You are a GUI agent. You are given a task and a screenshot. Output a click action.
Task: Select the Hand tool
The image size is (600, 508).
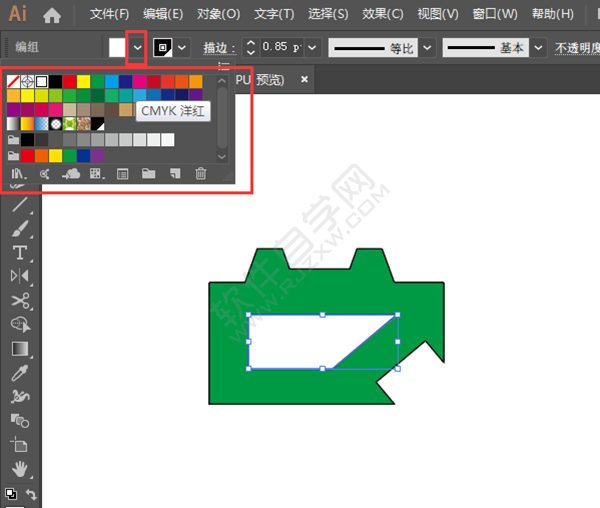click(20, 469)
